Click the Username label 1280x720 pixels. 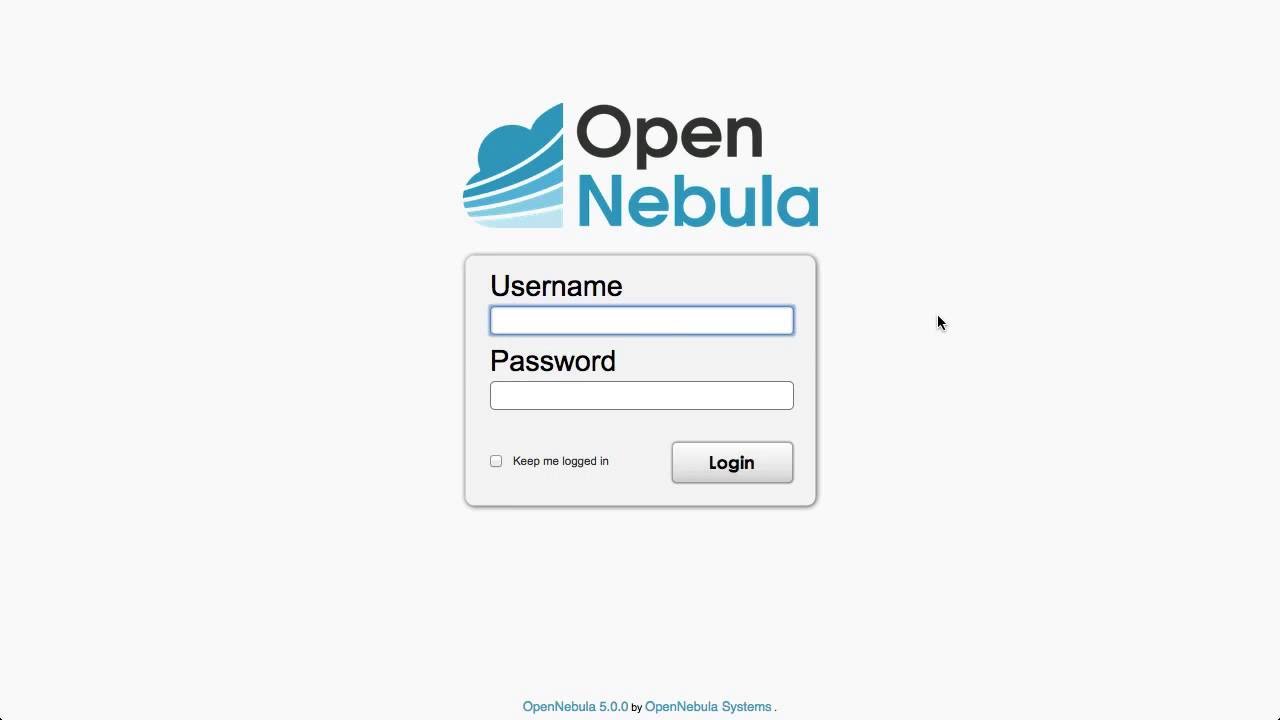pos(556,286)
